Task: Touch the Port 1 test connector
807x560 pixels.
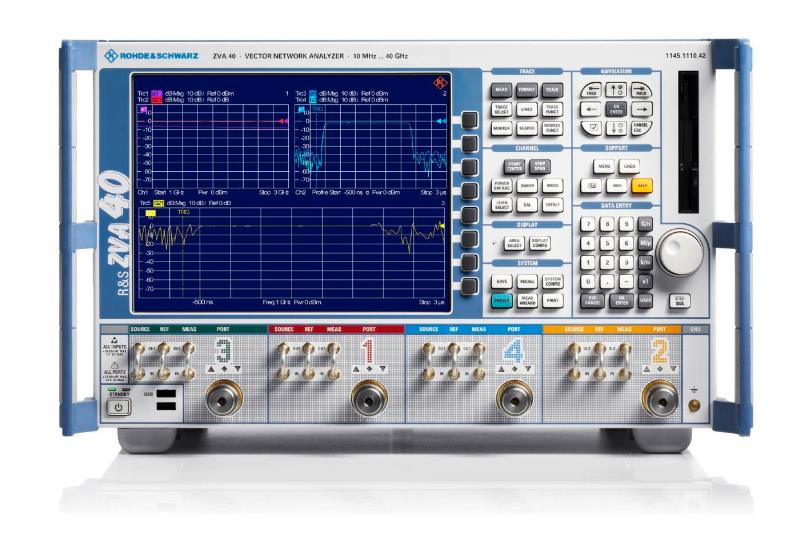Action: [x=369, y=398]
